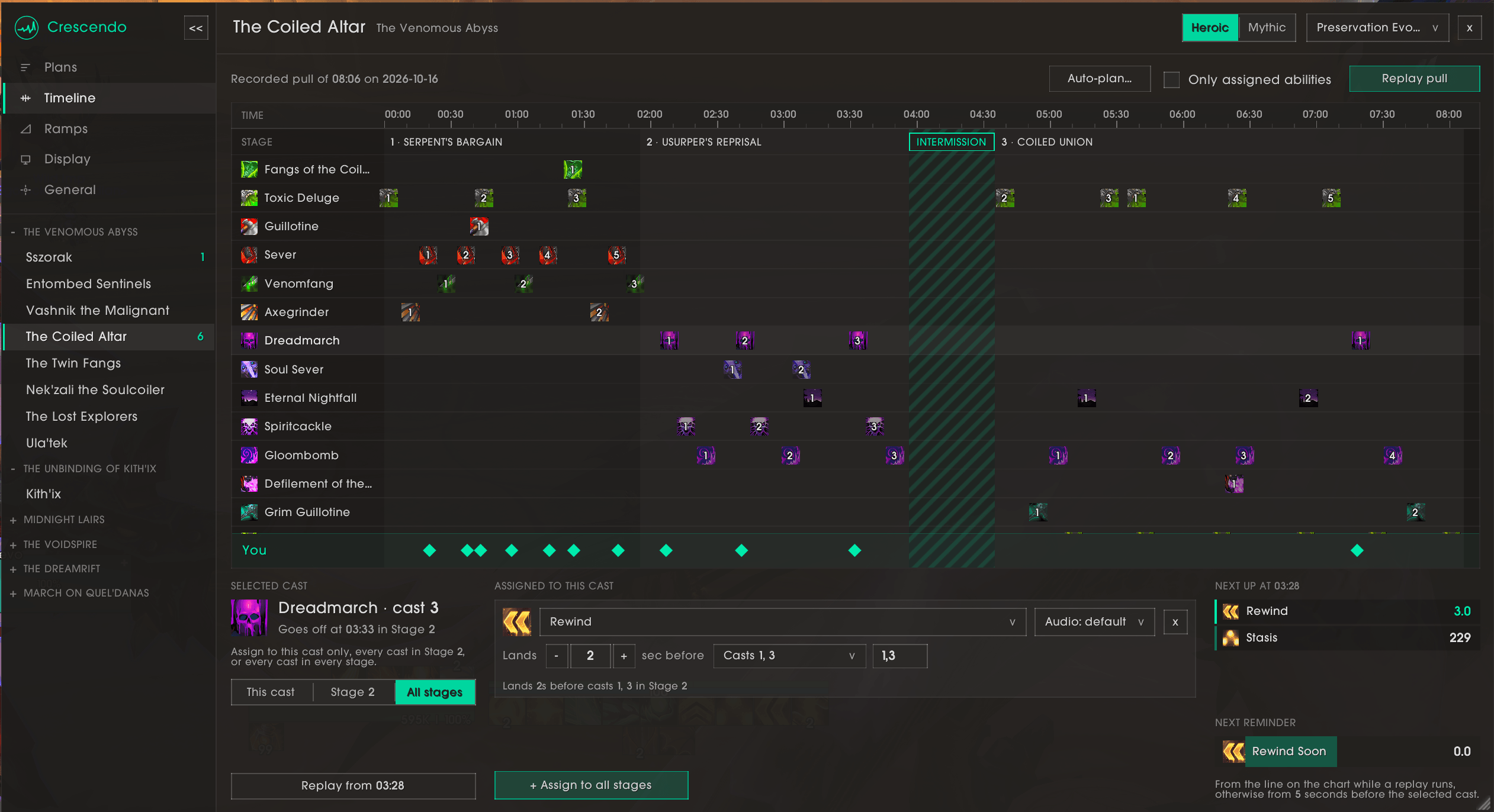Click the Grim Guillotine row icon
The image size is (1494, 812).
point(249,512)
